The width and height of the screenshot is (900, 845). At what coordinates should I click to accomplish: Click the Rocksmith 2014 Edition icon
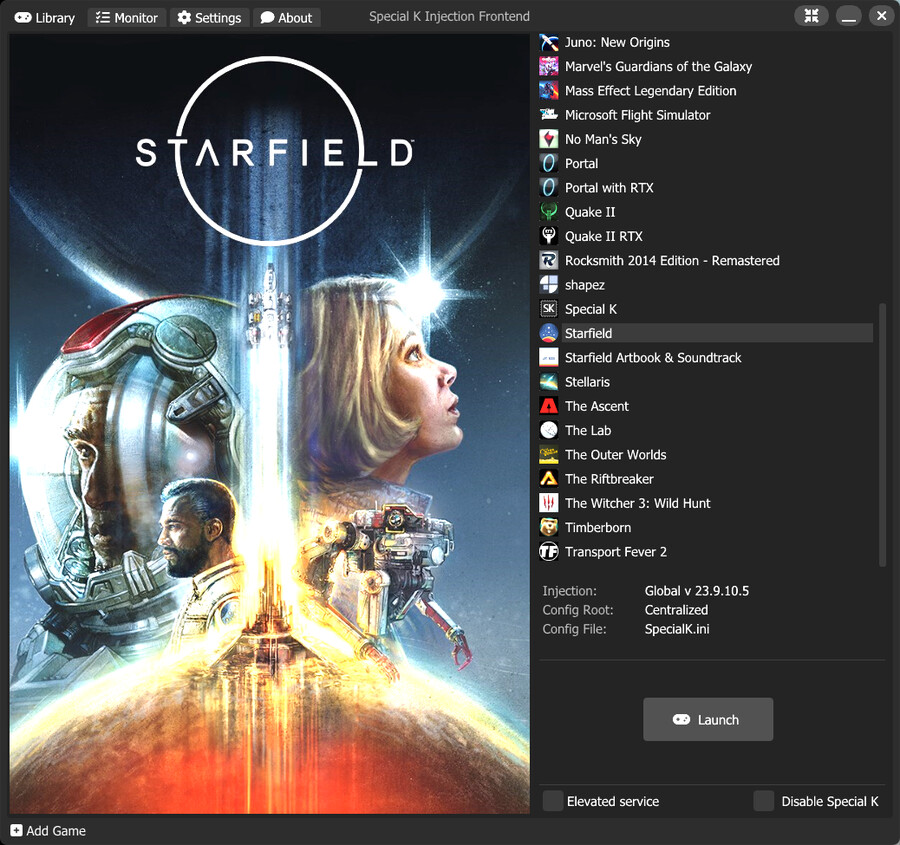click(x=549, y=261)
